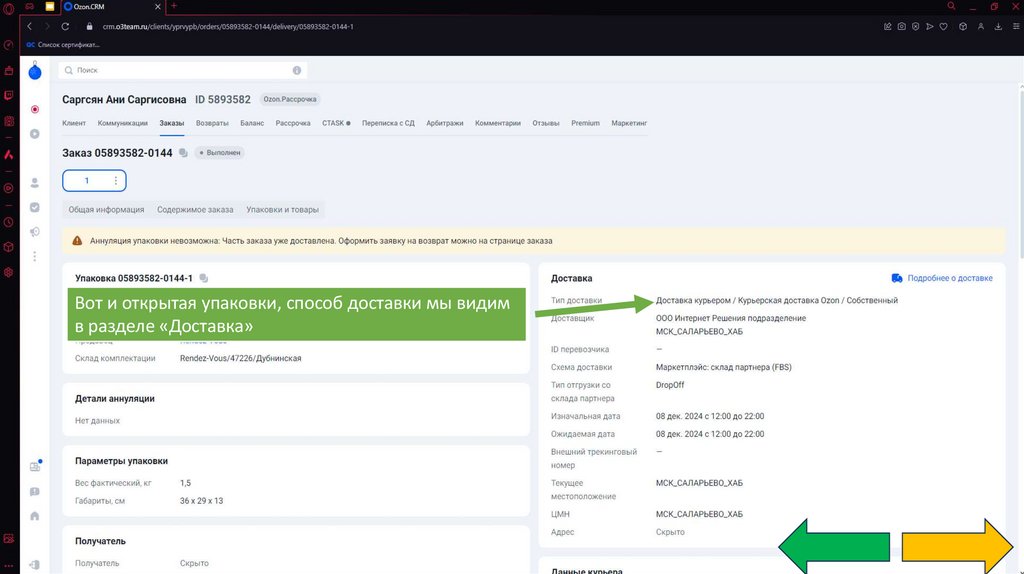Open the tasks checkmark icon in CRM sidebar

tap(35, 207)
